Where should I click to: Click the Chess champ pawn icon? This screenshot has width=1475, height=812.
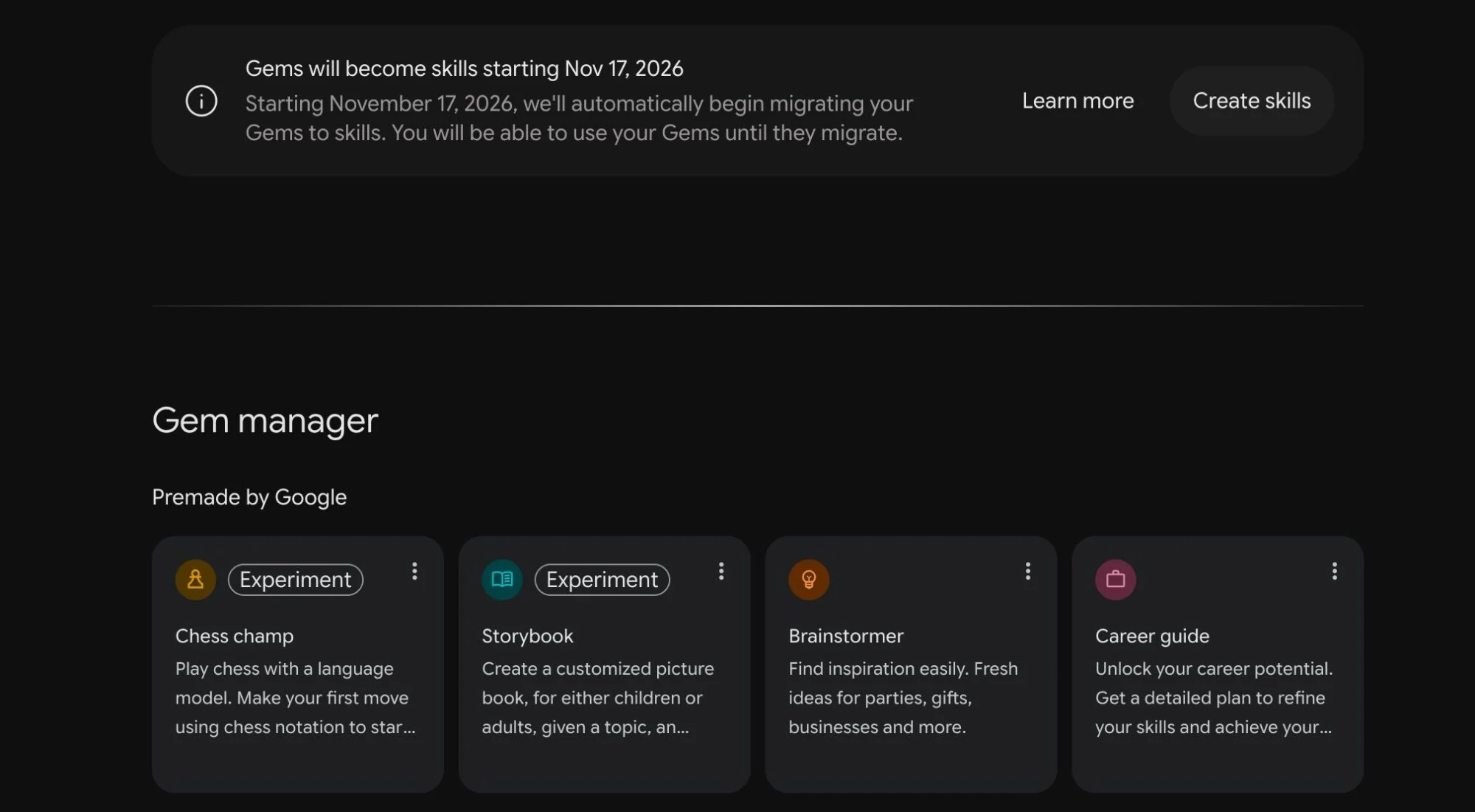(195, 580)
